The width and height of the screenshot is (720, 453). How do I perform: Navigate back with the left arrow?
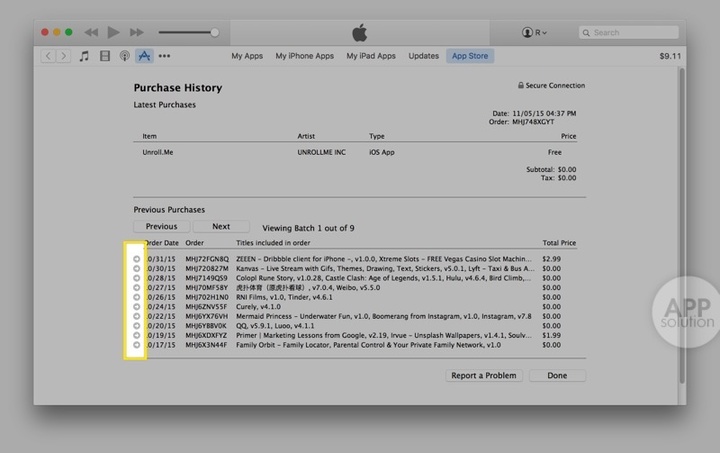pyautogui.click(x=49, y=56)
